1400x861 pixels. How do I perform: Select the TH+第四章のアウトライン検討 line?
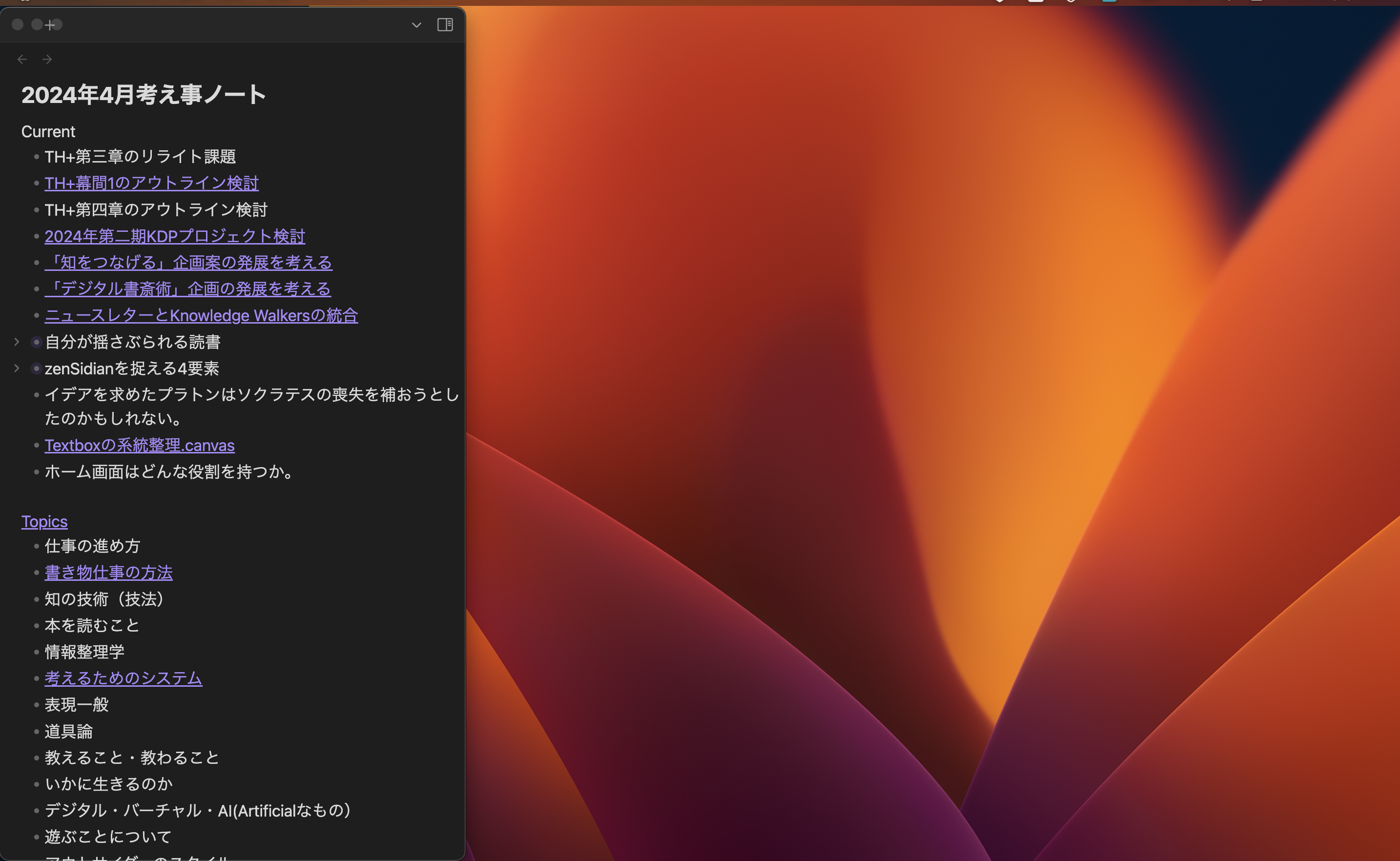tap(156, 209)
